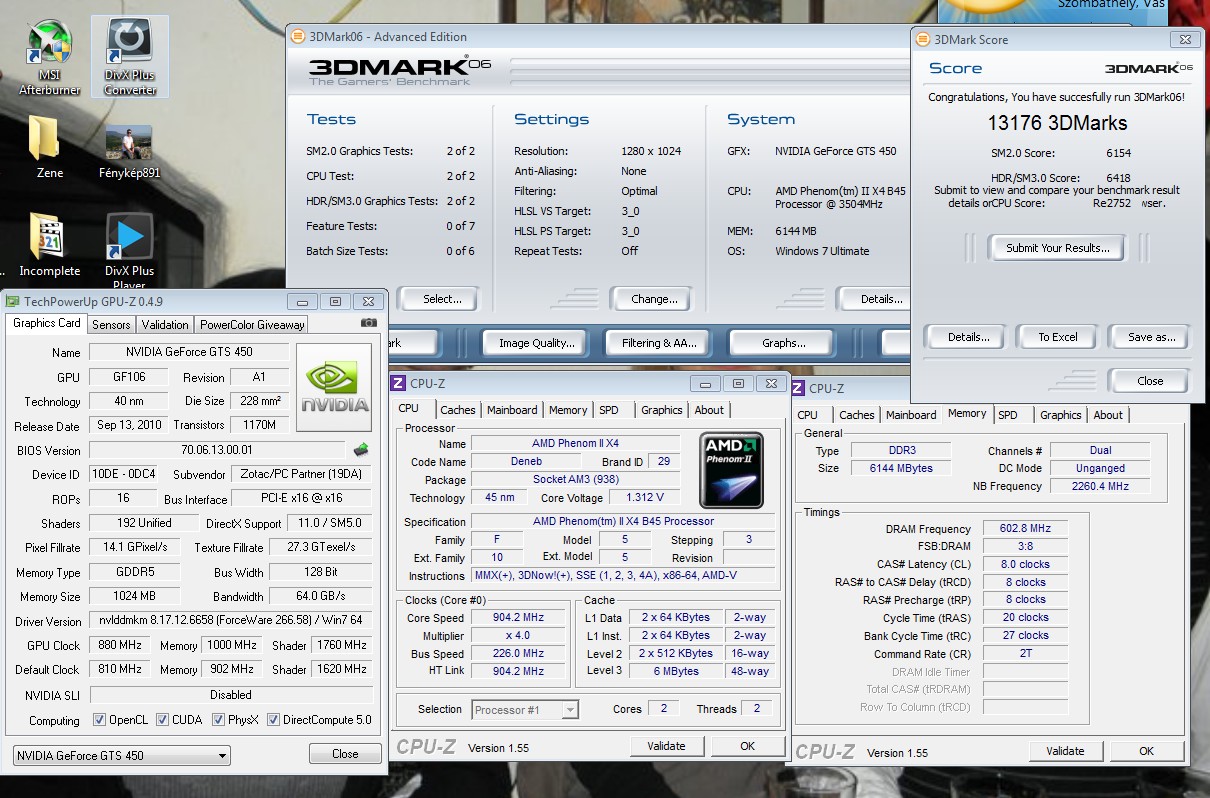Open DivX Plus Converter desktop shortcut

pyautogui.click(x=130, y=57)
